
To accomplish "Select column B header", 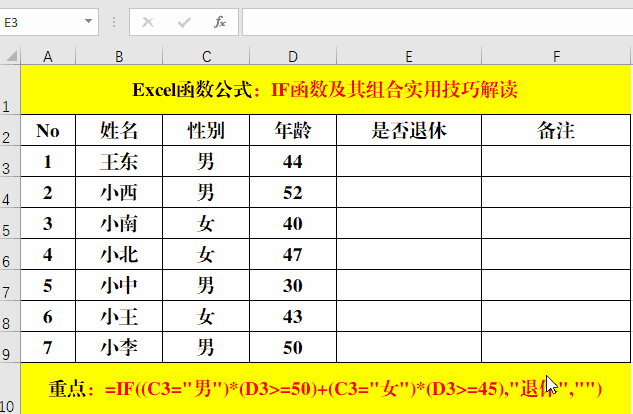I will tap(119, 56).
